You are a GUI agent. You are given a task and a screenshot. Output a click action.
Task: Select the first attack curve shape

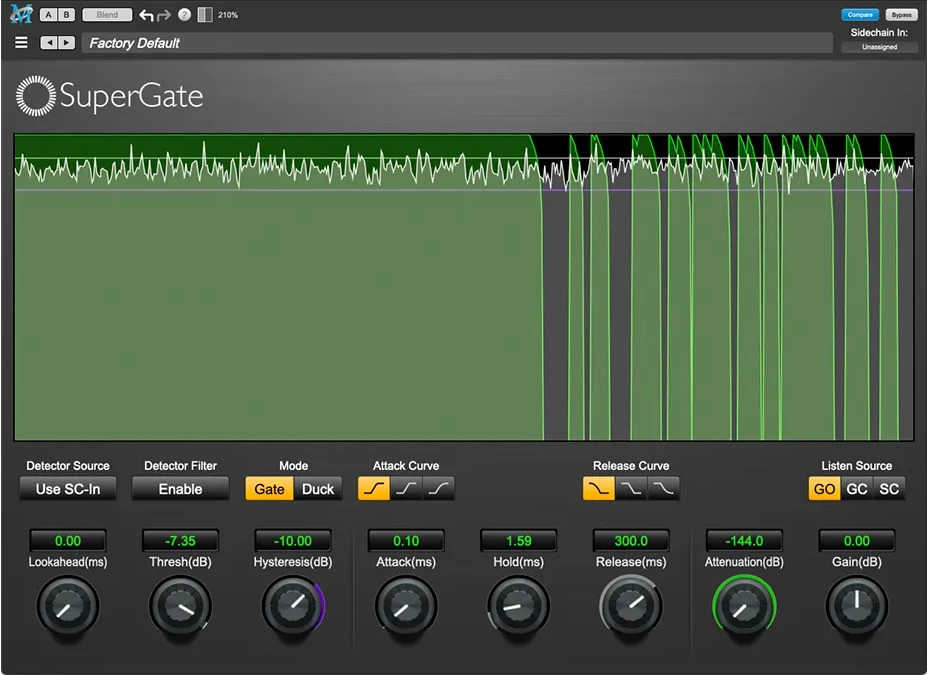click(x=374, y=489)
